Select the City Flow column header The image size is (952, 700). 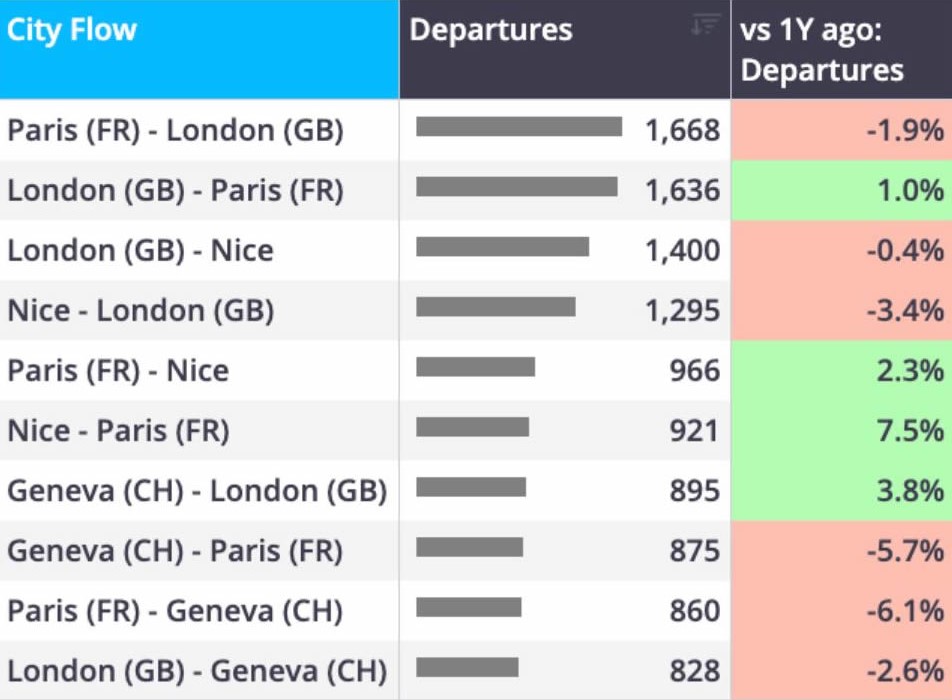[199, 49]
